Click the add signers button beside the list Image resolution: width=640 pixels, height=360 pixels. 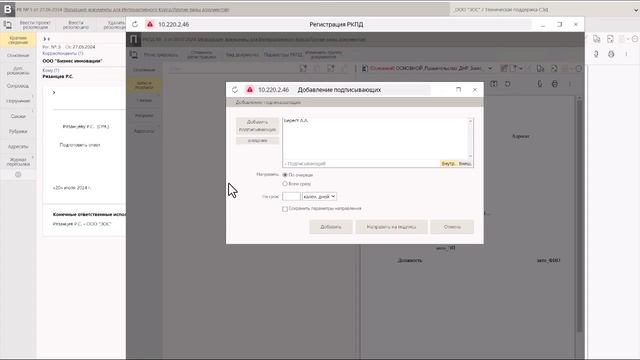pyautogui.click(x=258, y=126)
